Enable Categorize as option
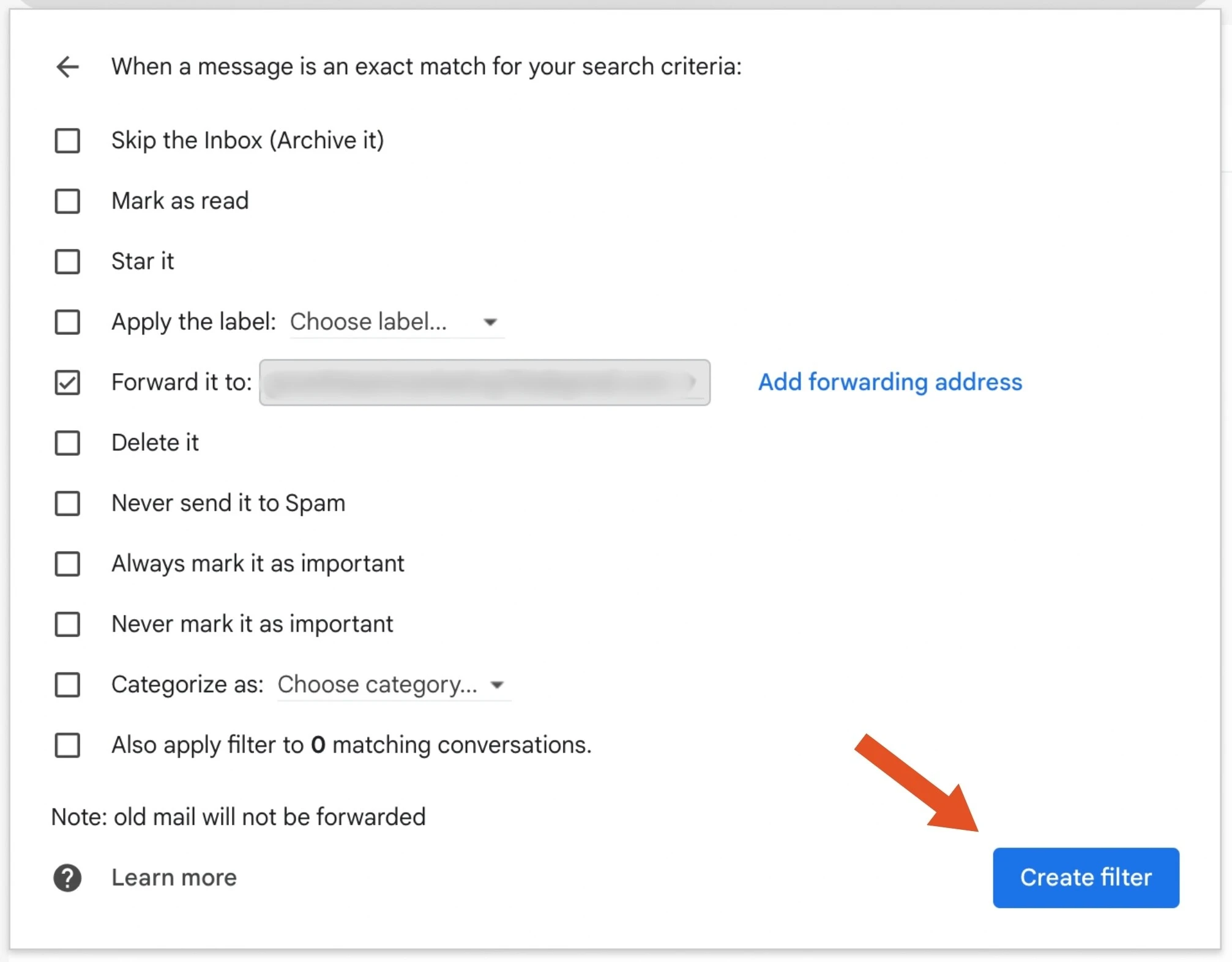This screenshot has width=1232, height=962. [x=67, y=685]
